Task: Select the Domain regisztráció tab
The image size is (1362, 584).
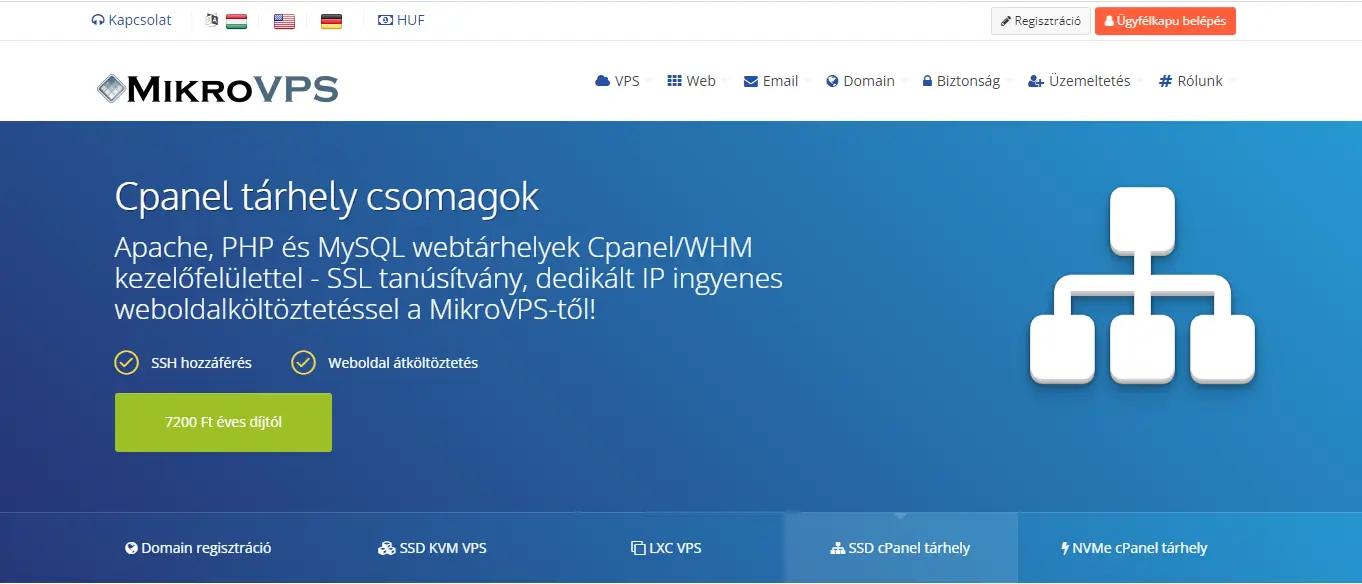Action: pos(198,548)
